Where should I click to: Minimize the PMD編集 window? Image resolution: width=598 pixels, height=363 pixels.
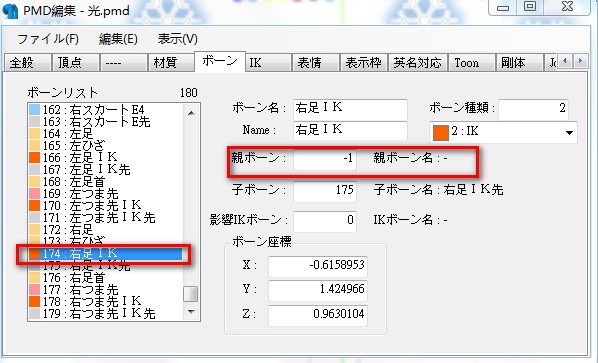click(503, 7)
